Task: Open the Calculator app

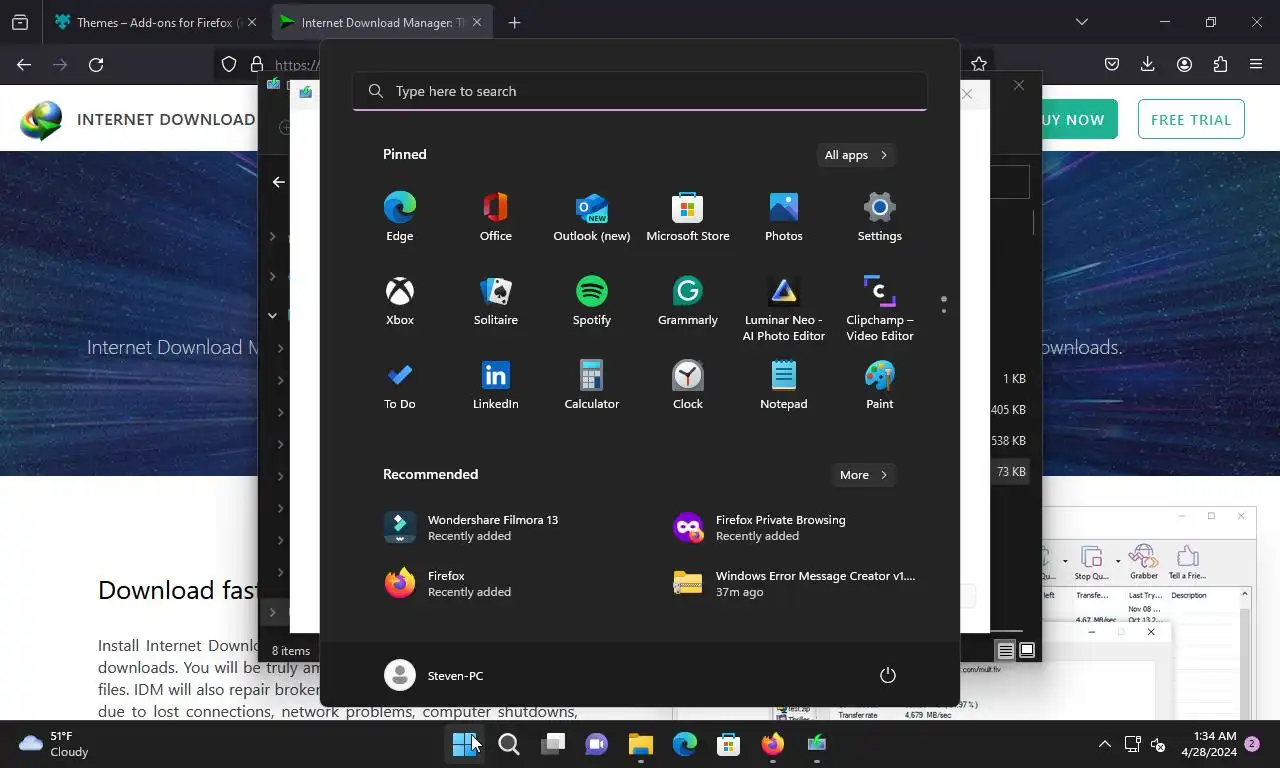Action: 592,385
